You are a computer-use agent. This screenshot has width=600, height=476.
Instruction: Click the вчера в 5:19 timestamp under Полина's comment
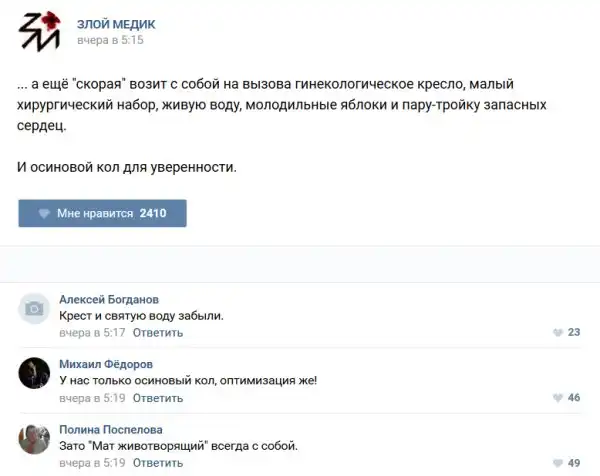92,463
